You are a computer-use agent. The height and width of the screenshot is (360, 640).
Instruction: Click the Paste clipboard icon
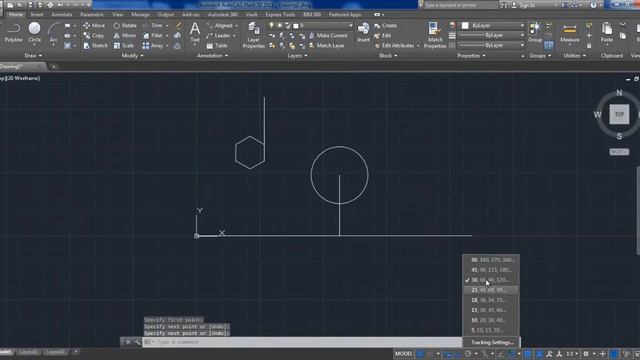click(607, 33)
